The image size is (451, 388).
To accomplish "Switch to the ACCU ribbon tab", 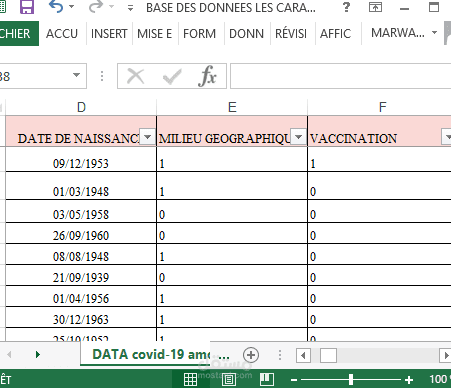I will pos(62,34).
